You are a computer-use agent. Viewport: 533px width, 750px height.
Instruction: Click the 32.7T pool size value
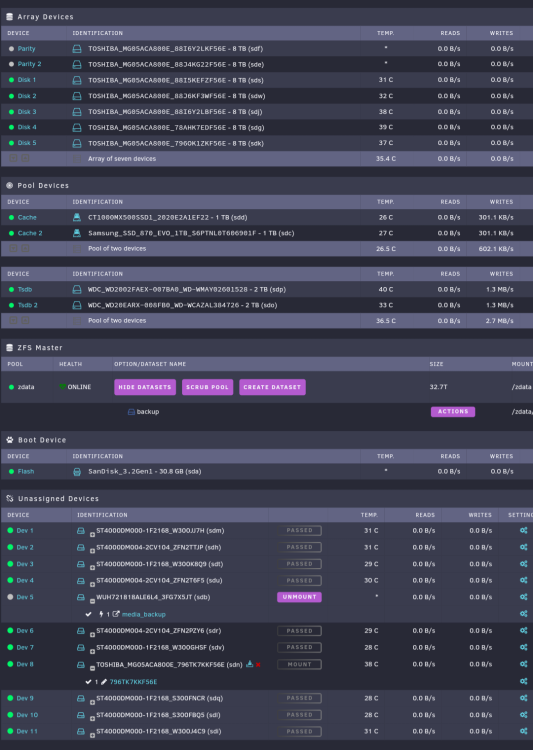point(438,387)
